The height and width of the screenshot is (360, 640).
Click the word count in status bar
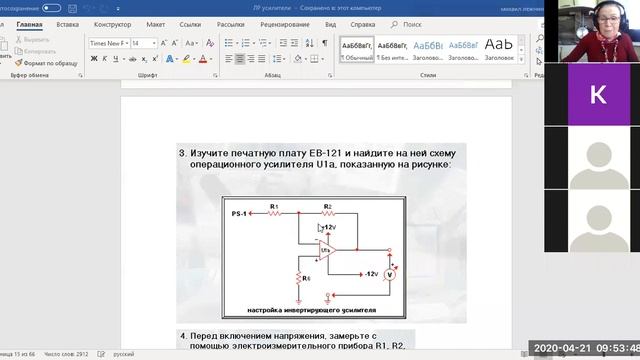point(66,354)
